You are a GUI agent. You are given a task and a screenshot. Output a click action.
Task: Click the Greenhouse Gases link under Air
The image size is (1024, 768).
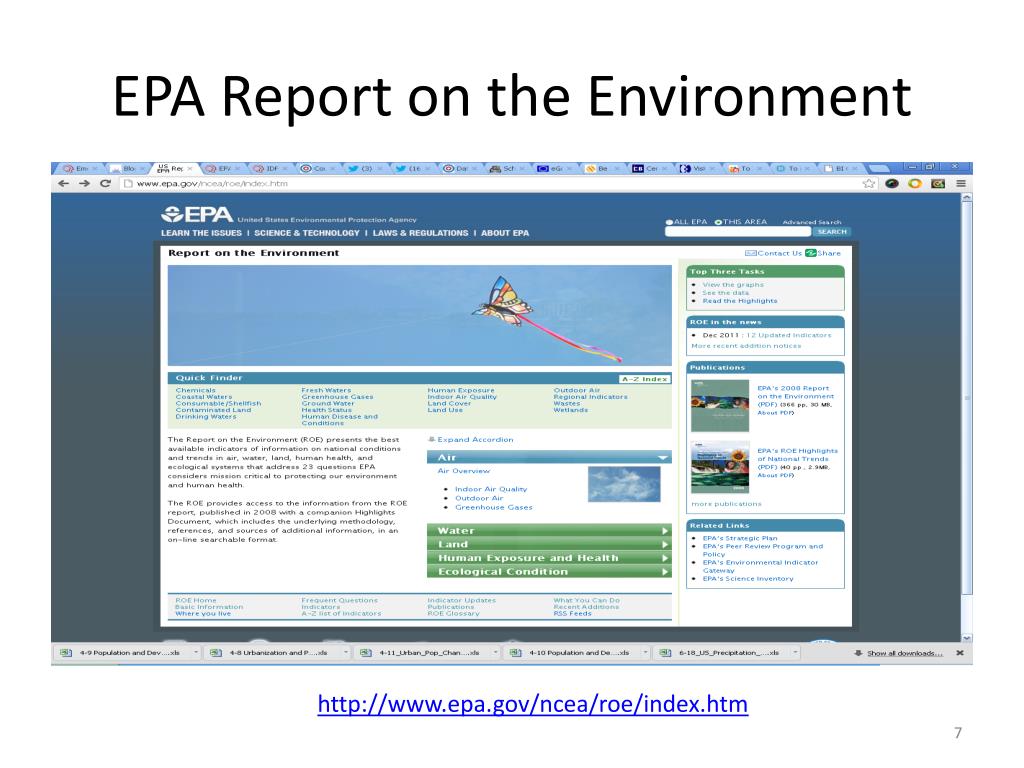[x=494, y=507]
